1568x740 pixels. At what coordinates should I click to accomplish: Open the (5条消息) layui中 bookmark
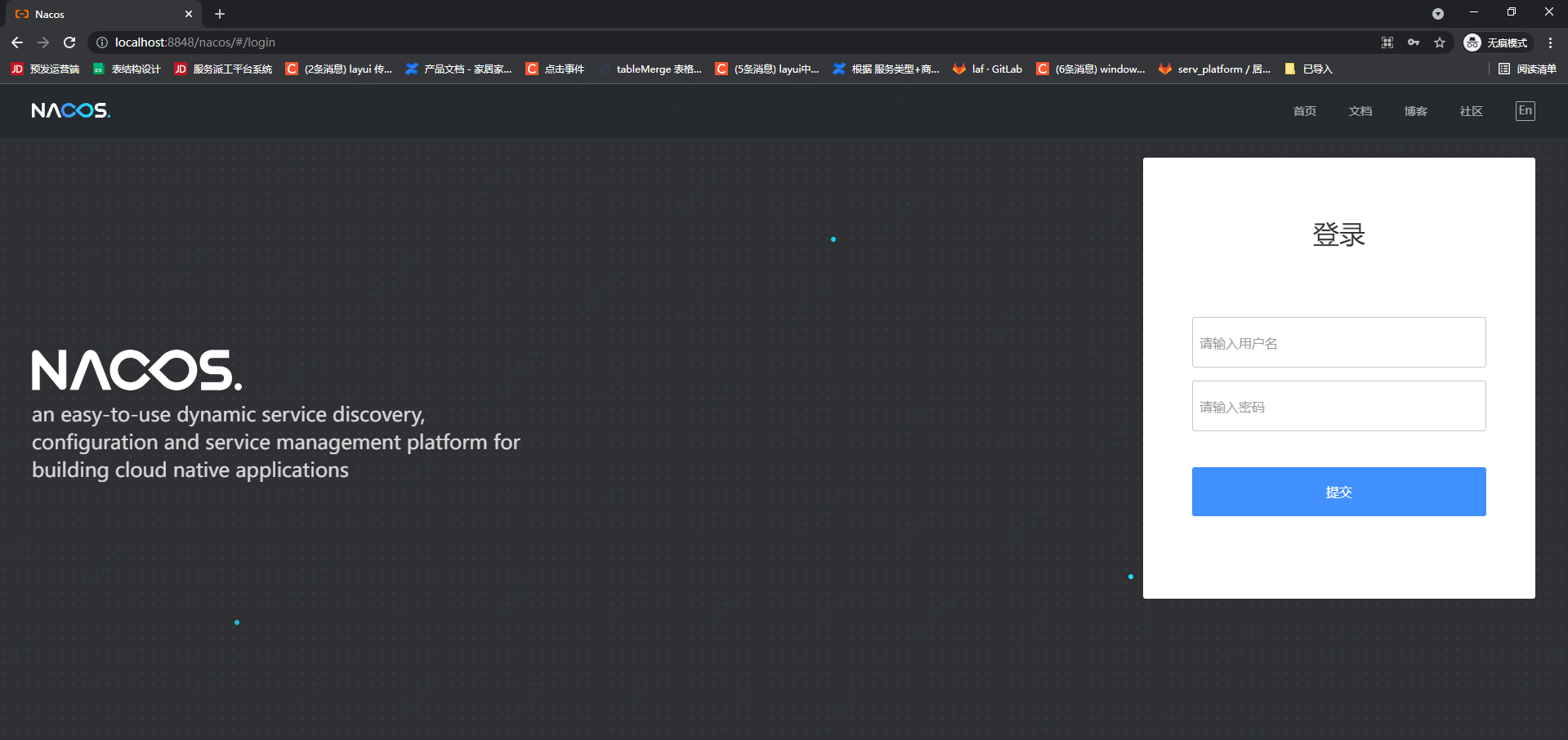click(x=767, y=69)
